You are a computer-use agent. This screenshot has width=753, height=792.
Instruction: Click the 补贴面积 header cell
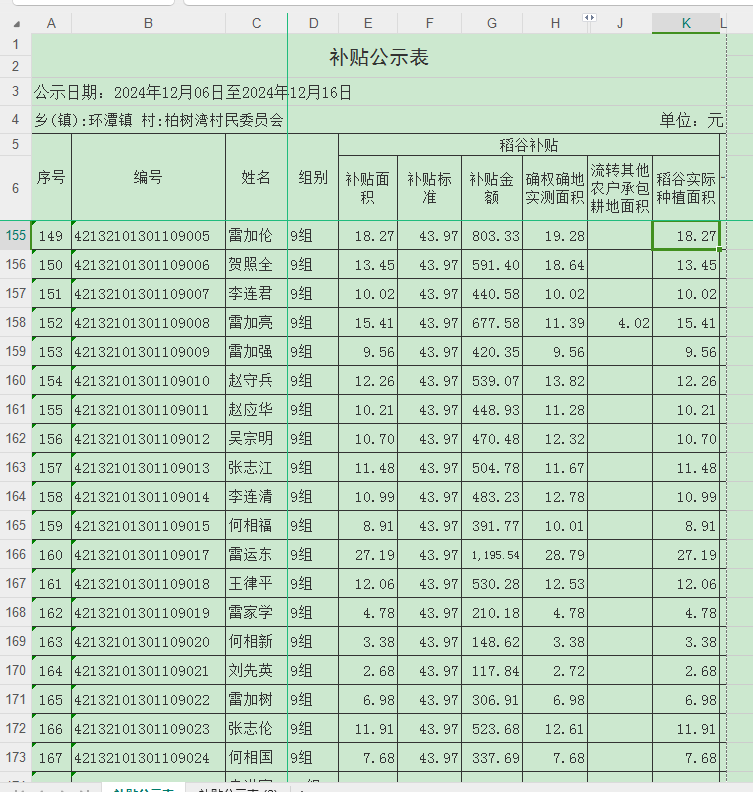pyautogui.click(x=368, y=188)
